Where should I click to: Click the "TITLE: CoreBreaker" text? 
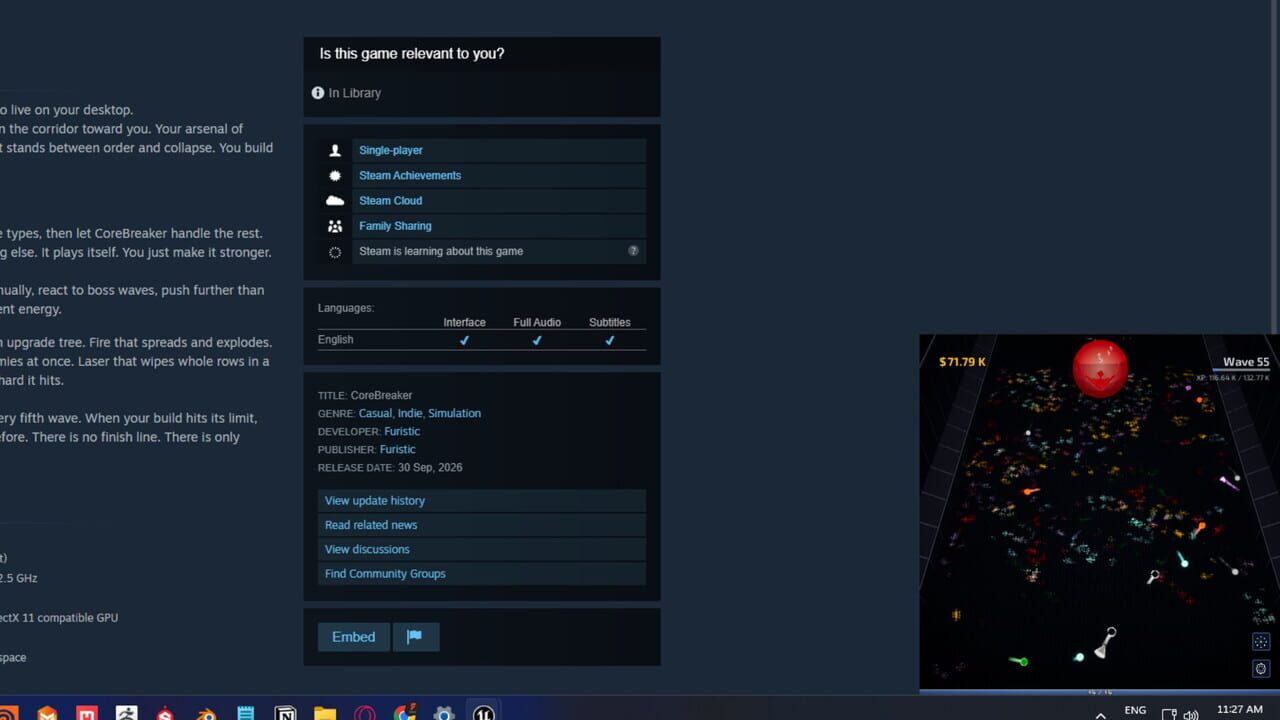pos(365,395)
